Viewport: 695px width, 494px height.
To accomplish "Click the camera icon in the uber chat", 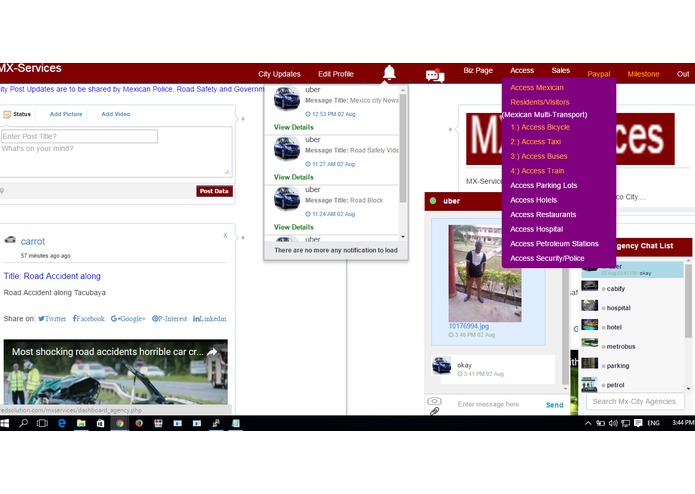I will 434,401.
